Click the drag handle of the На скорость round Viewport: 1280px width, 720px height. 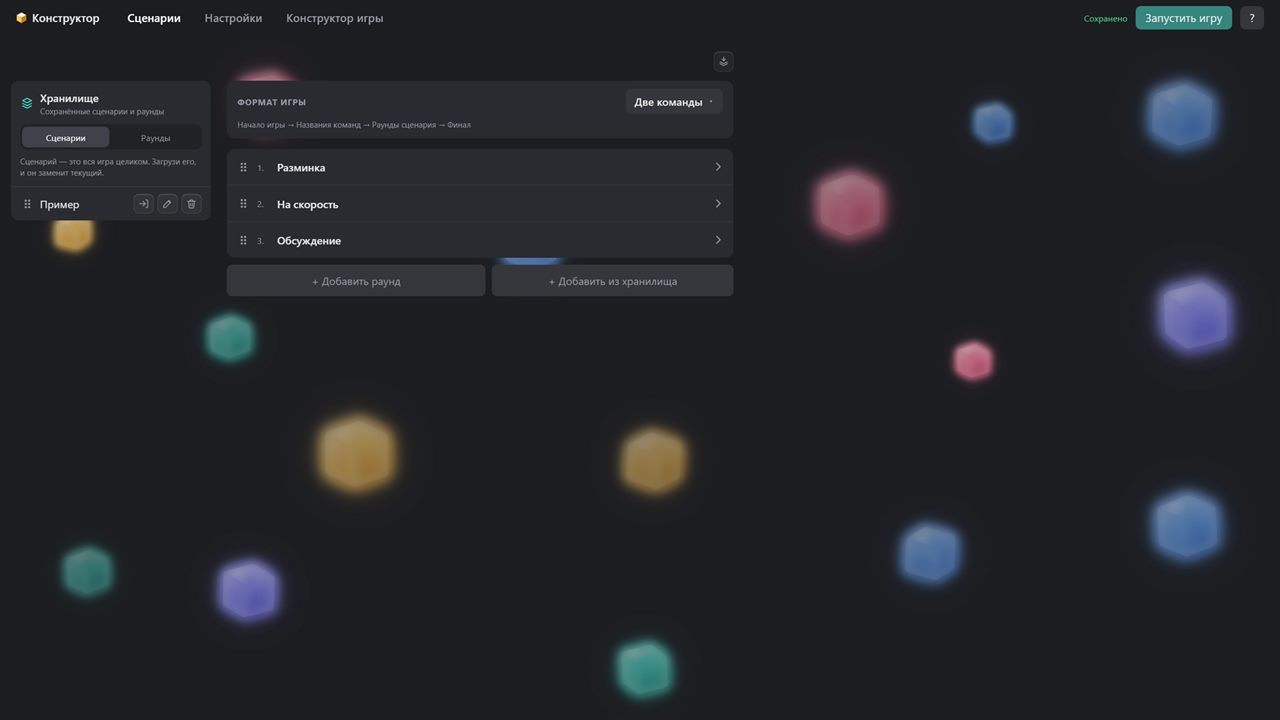pos(243,204)
